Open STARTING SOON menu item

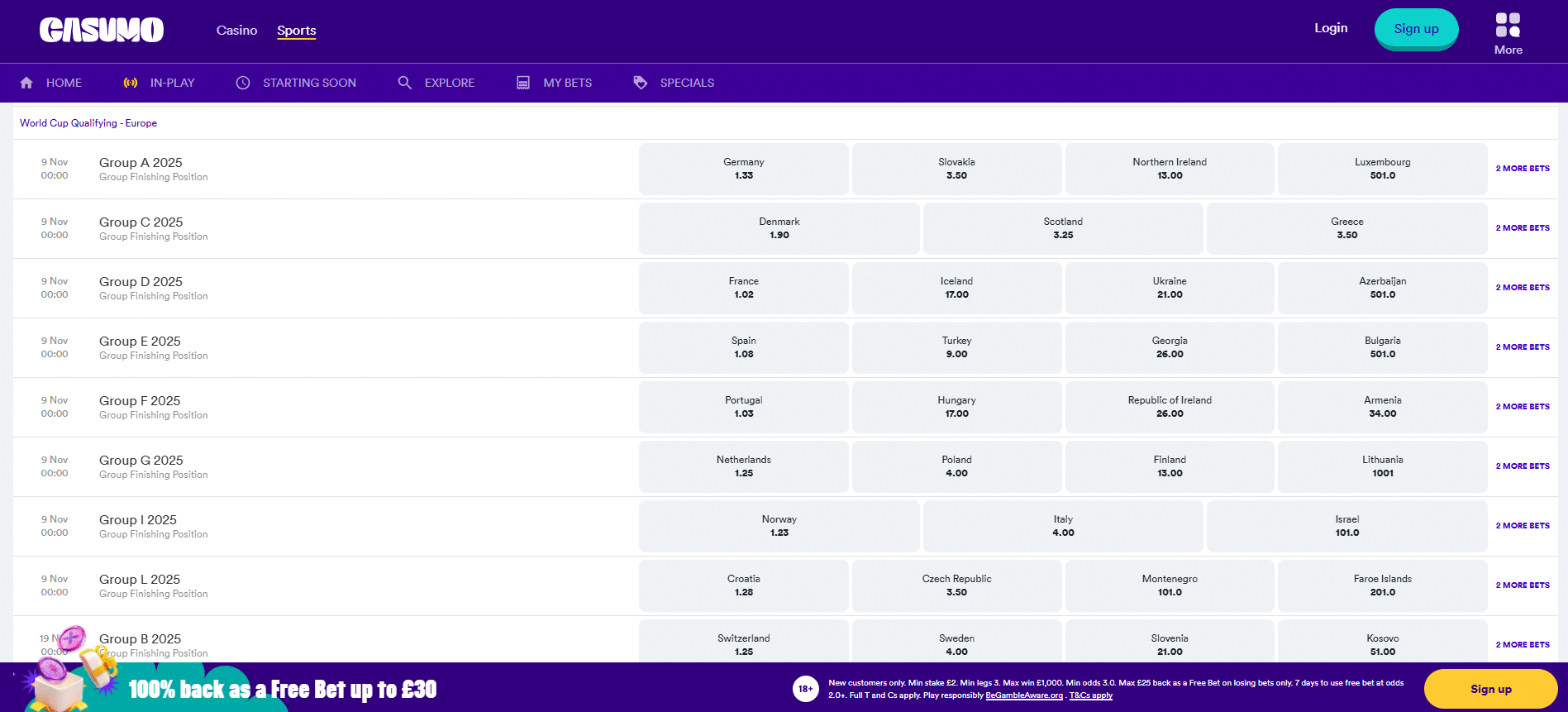point(310,83)
